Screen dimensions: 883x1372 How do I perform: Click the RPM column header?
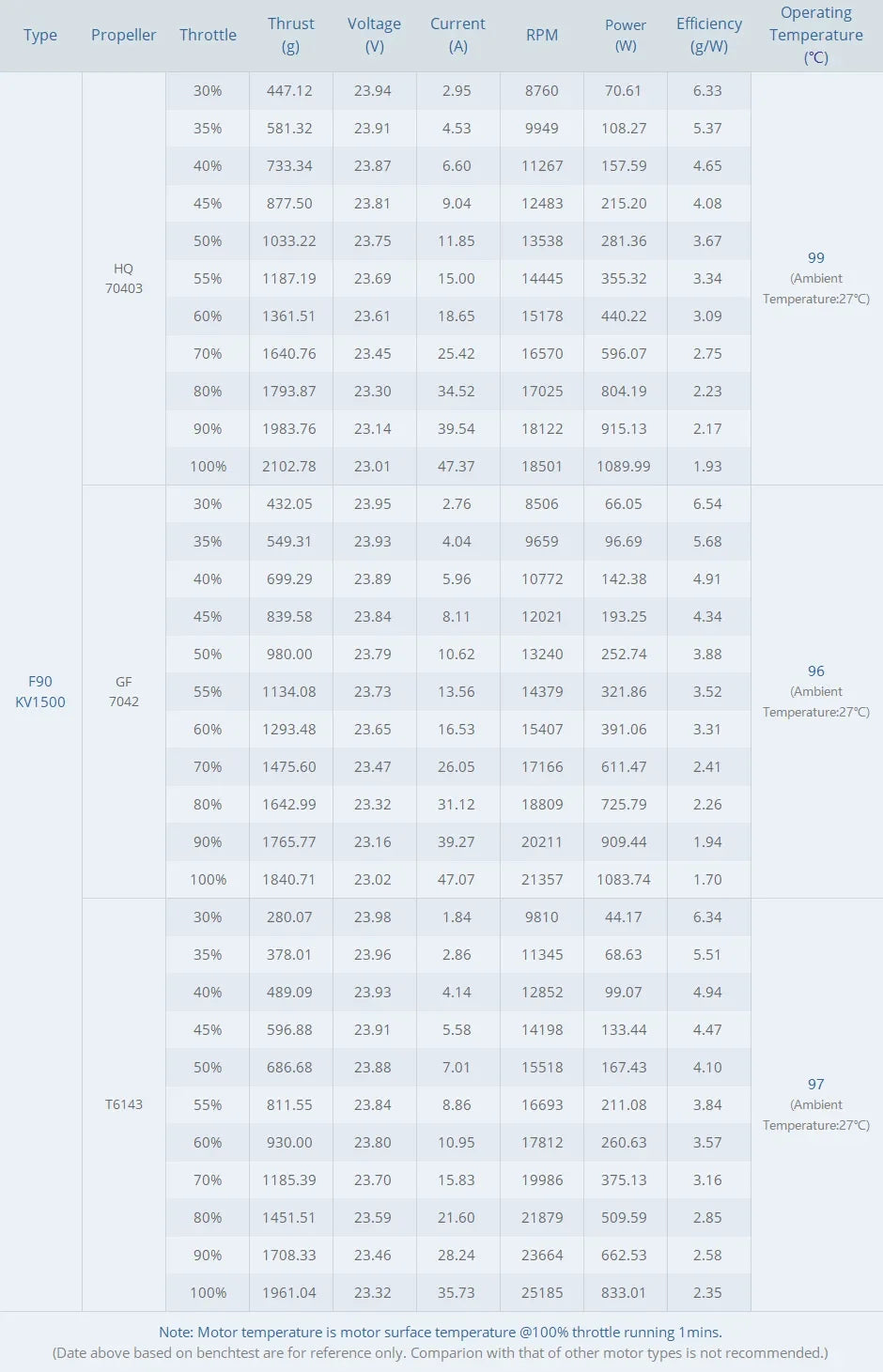[x=542, y=35]
